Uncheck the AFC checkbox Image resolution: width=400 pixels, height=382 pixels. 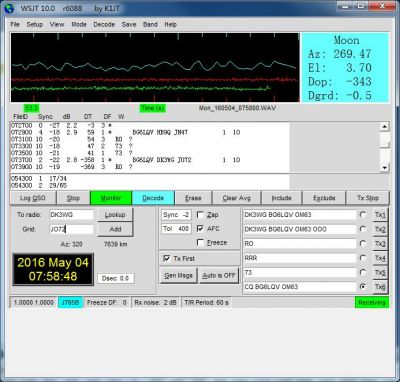(200, 229)
